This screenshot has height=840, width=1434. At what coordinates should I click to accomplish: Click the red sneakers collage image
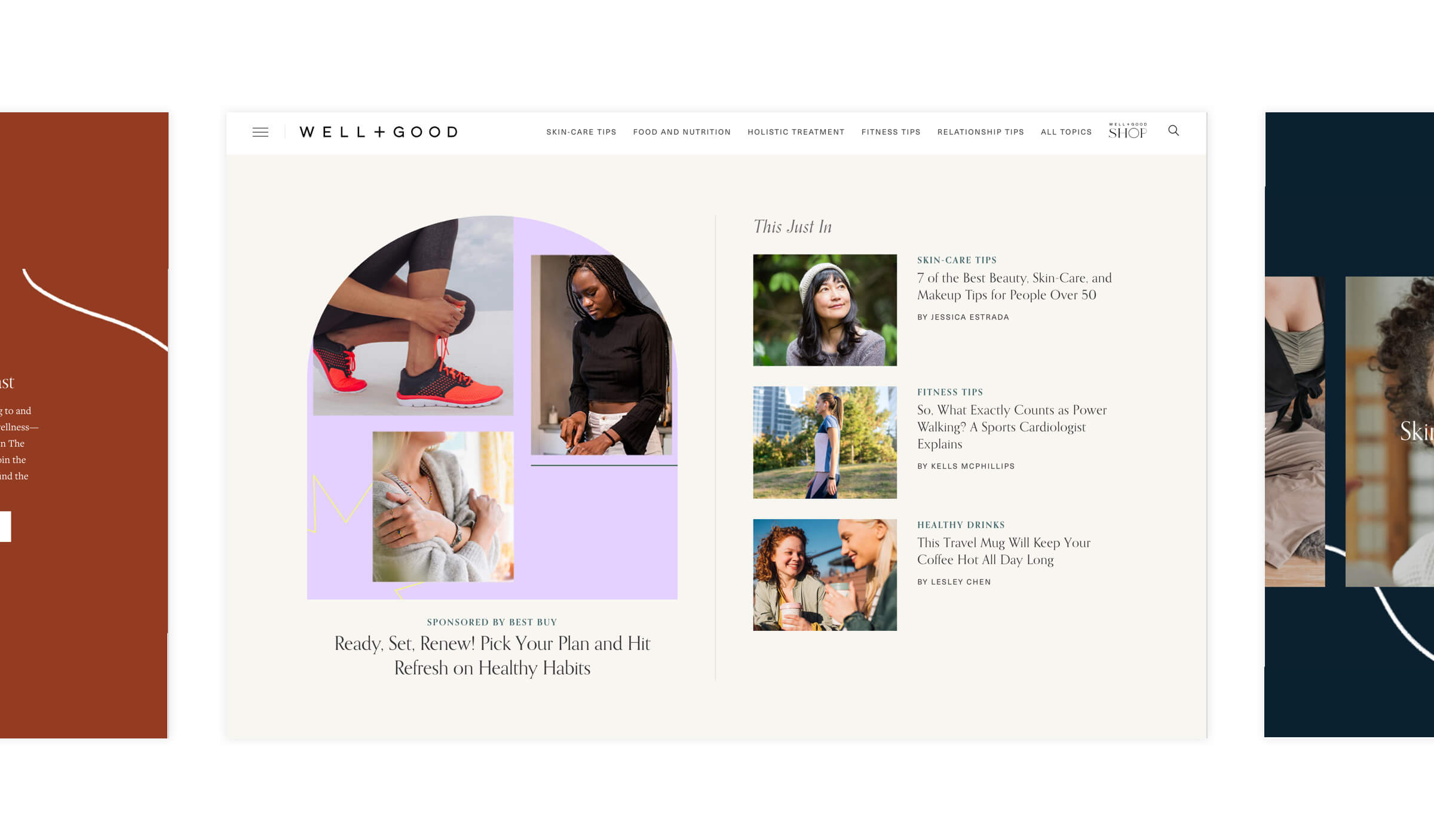[413, 316]
